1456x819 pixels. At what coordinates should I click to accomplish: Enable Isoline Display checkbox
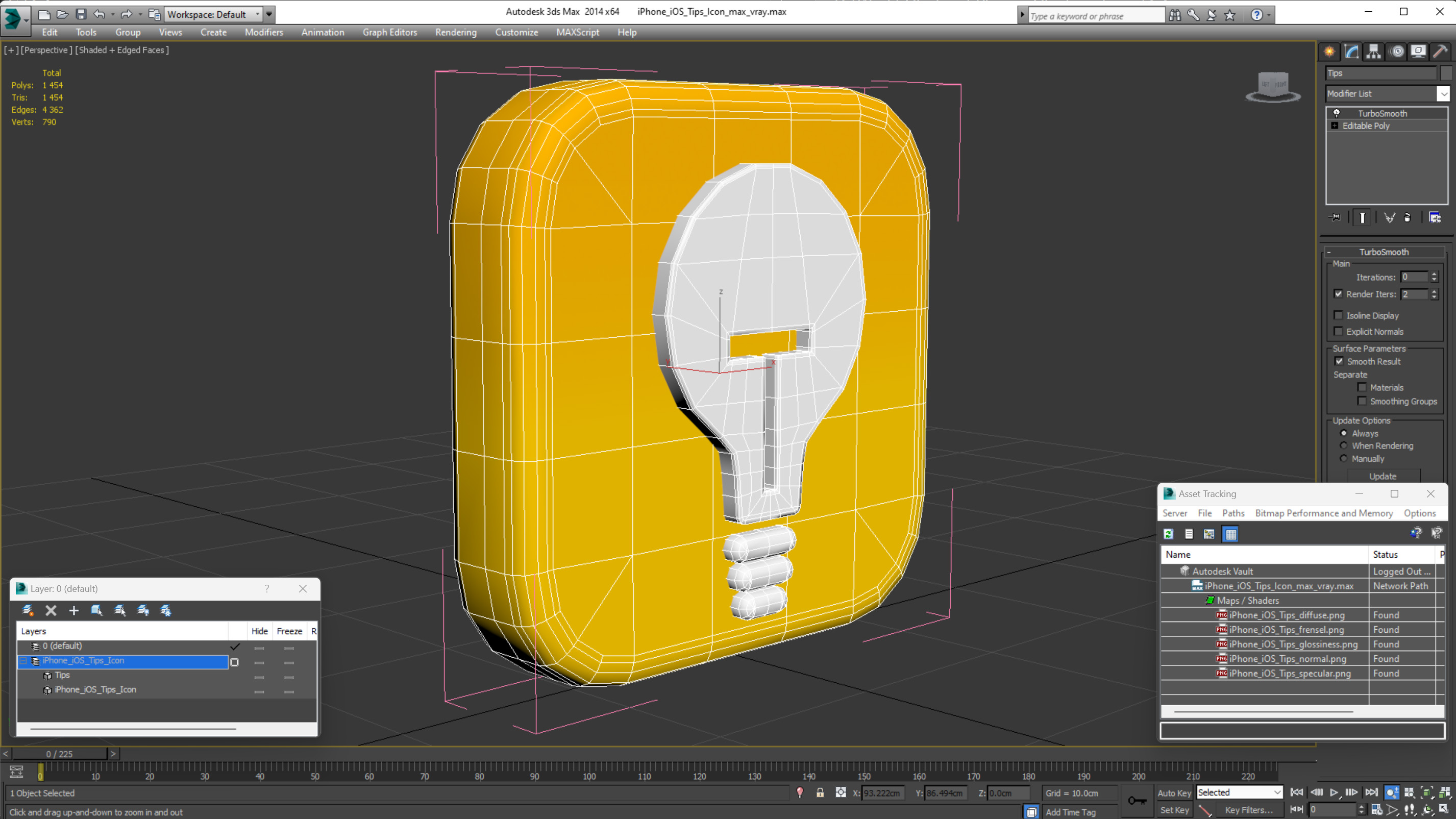[x=1339, y=315]
